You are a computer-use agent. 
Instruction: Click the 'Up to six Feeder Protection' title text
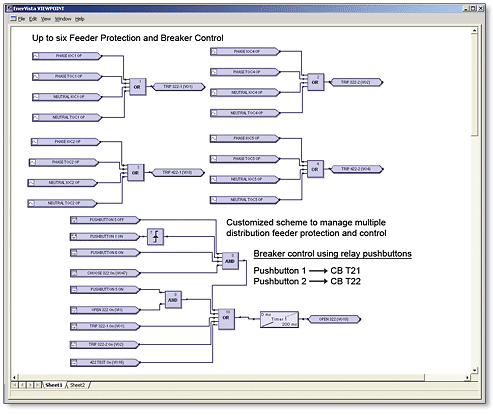pyautogui.click(x=128, y=38)
